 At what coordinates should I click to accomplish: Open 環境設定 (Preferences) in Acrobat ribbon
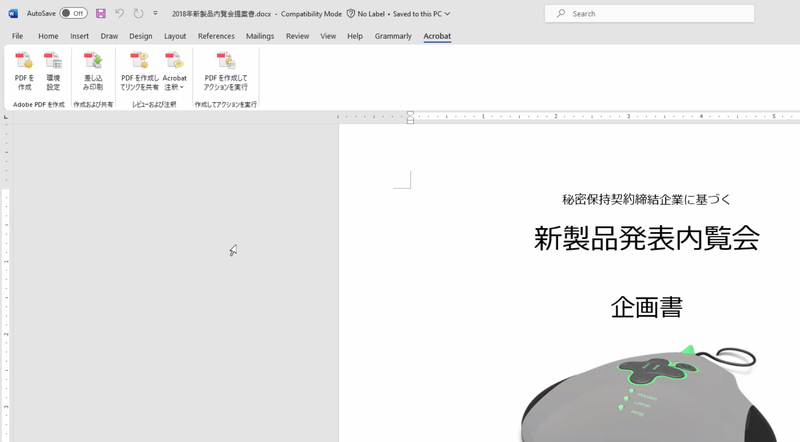point(53,71)
